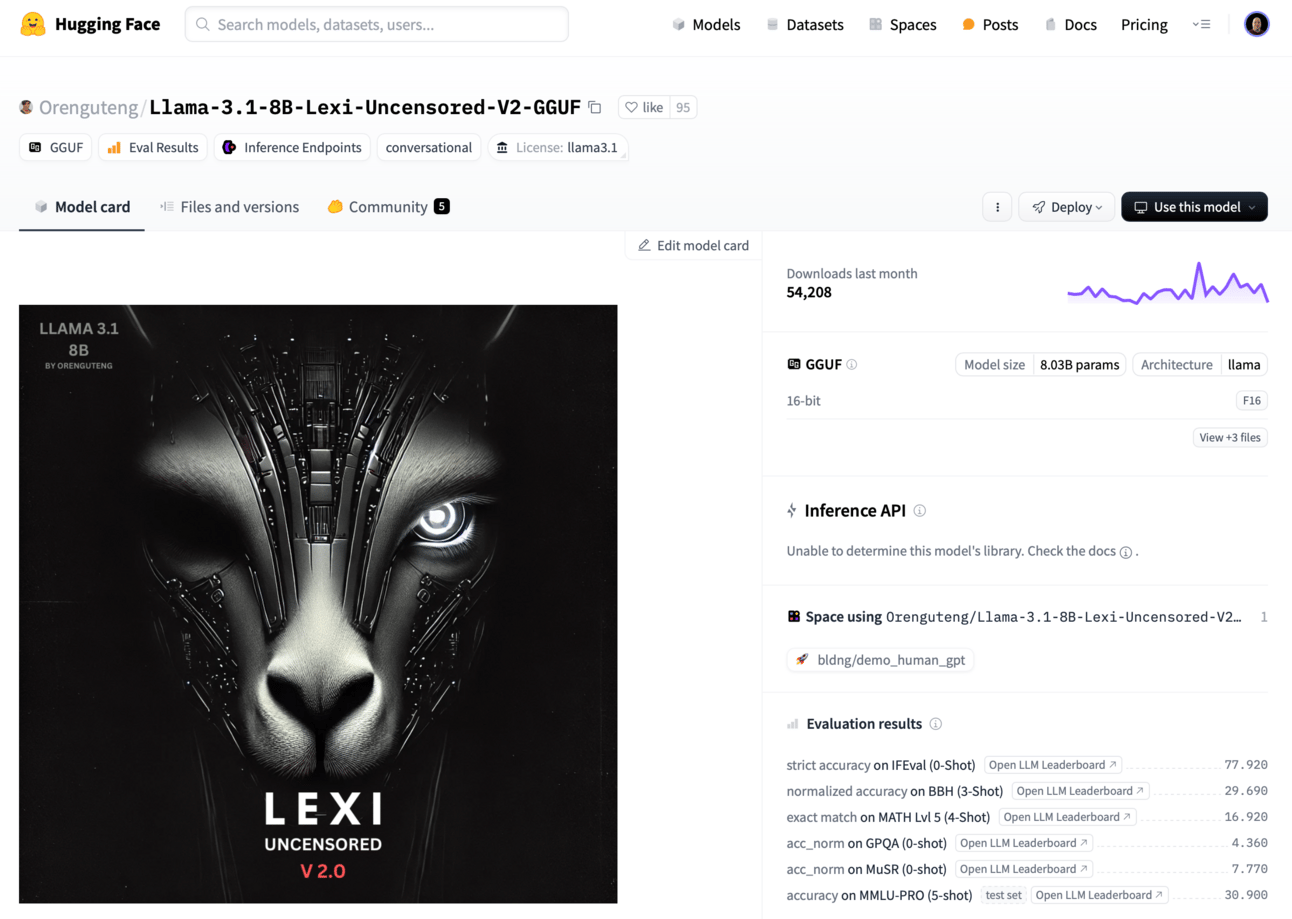This screenshot has width=1292, height=919.
Task: Open the License: llama3.1 tag
Action: [x=558, y=147]
